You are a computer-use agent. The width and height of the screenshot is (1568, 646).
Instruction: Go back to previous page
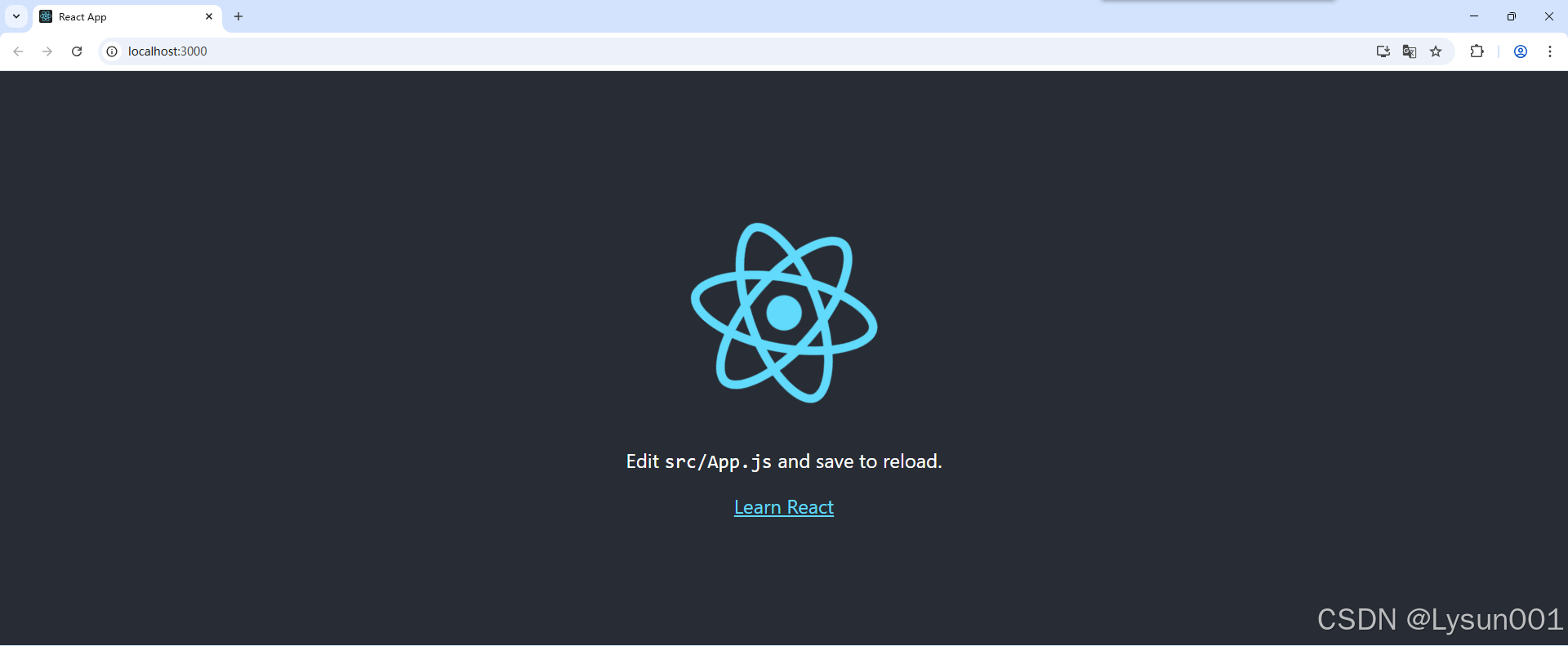pyautogui.click(x=18, y=51)
